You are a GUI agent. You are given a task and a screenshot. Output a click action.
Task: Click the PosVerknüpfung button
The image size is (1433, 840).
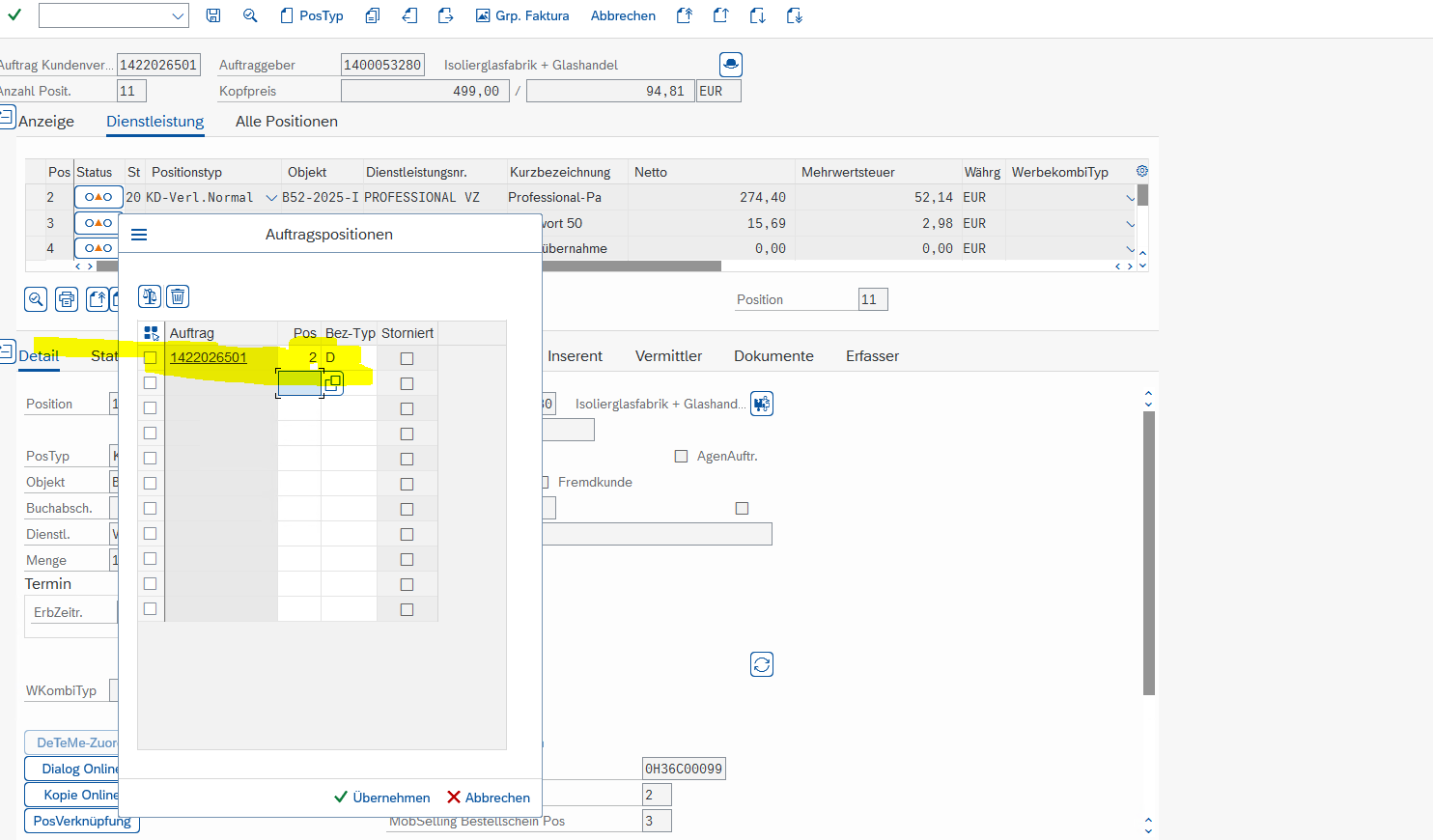81,821
